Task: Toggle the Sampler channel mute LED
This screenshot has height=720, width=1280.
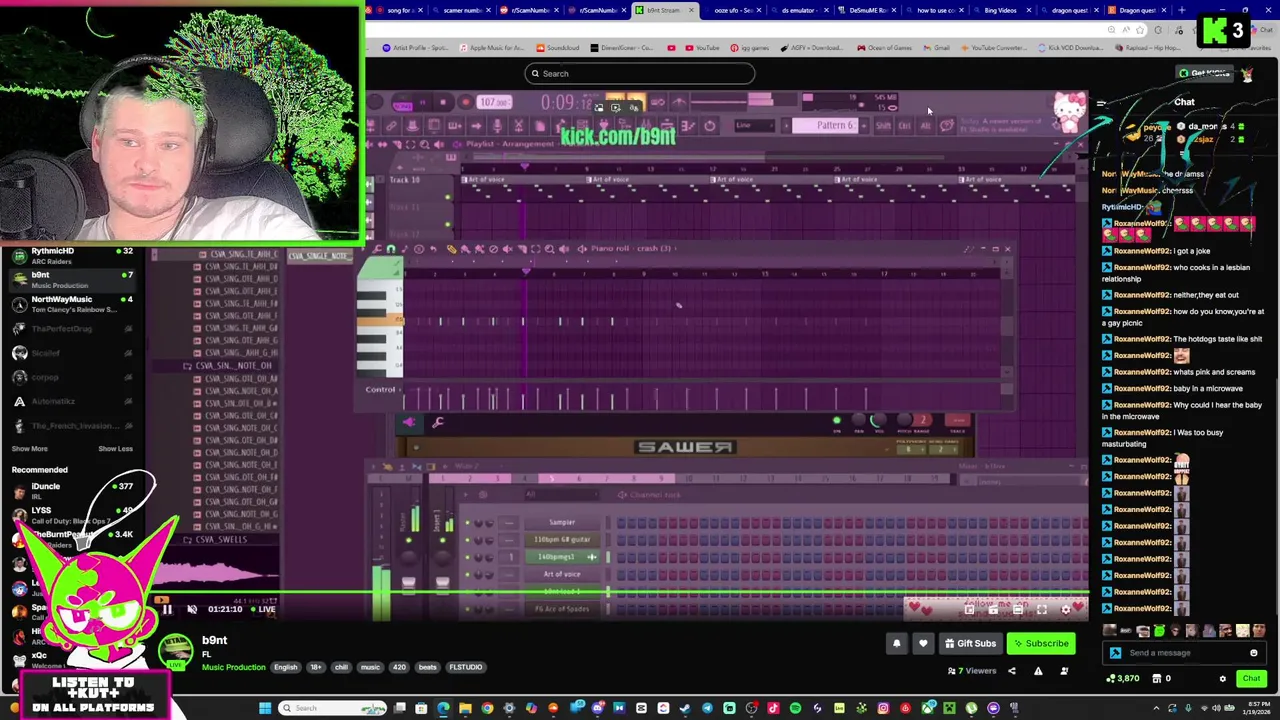Action: pos(467,522)
